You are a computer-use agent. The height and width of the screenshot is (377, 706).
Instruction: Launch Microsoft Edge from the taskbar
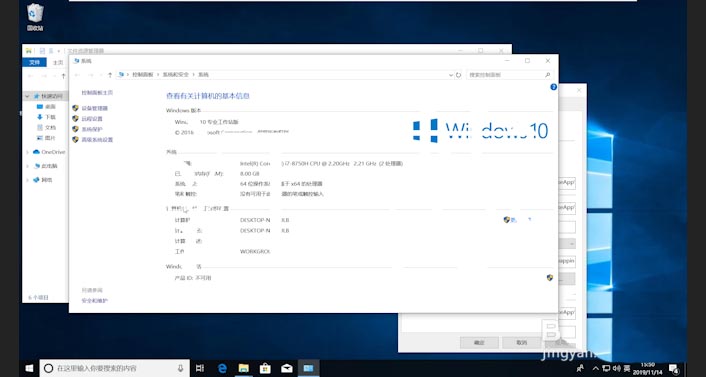tap(222, 368)
